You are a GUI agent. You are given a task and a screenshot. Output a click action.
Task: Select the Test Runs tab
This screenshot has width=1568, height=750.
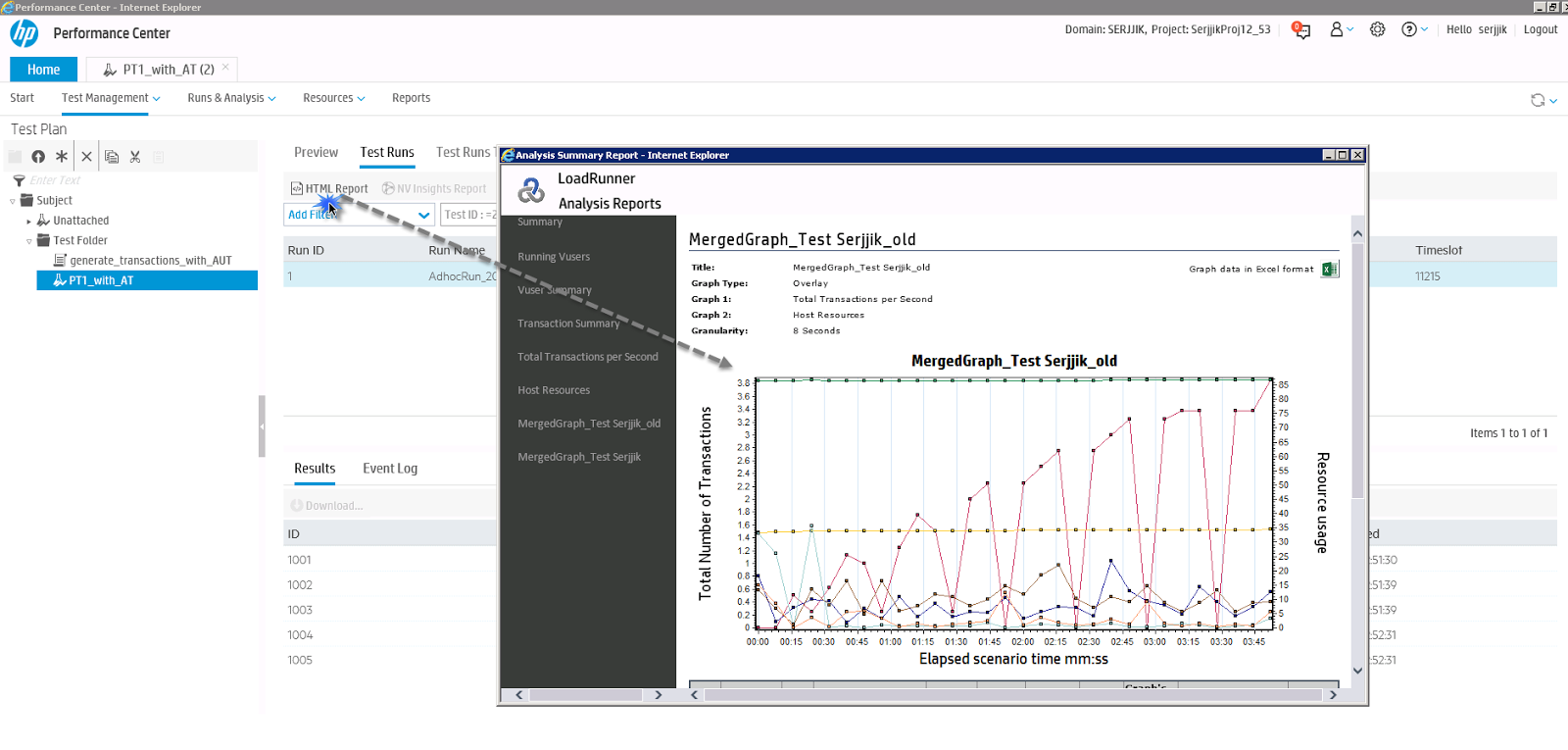387,152
